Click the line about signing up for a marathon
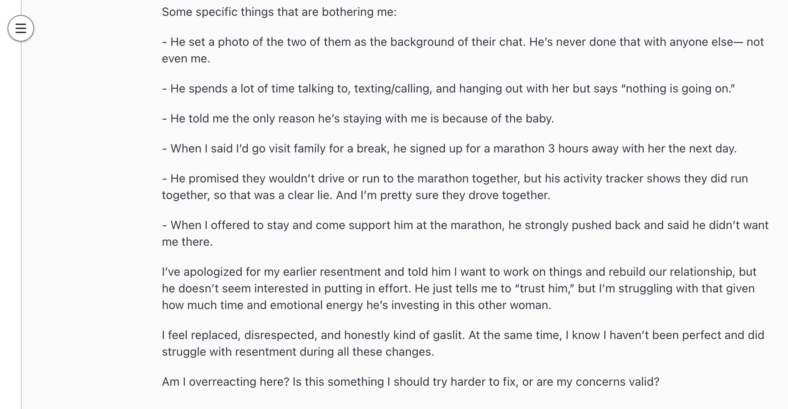The image size is (788, 409). [449, 149]
